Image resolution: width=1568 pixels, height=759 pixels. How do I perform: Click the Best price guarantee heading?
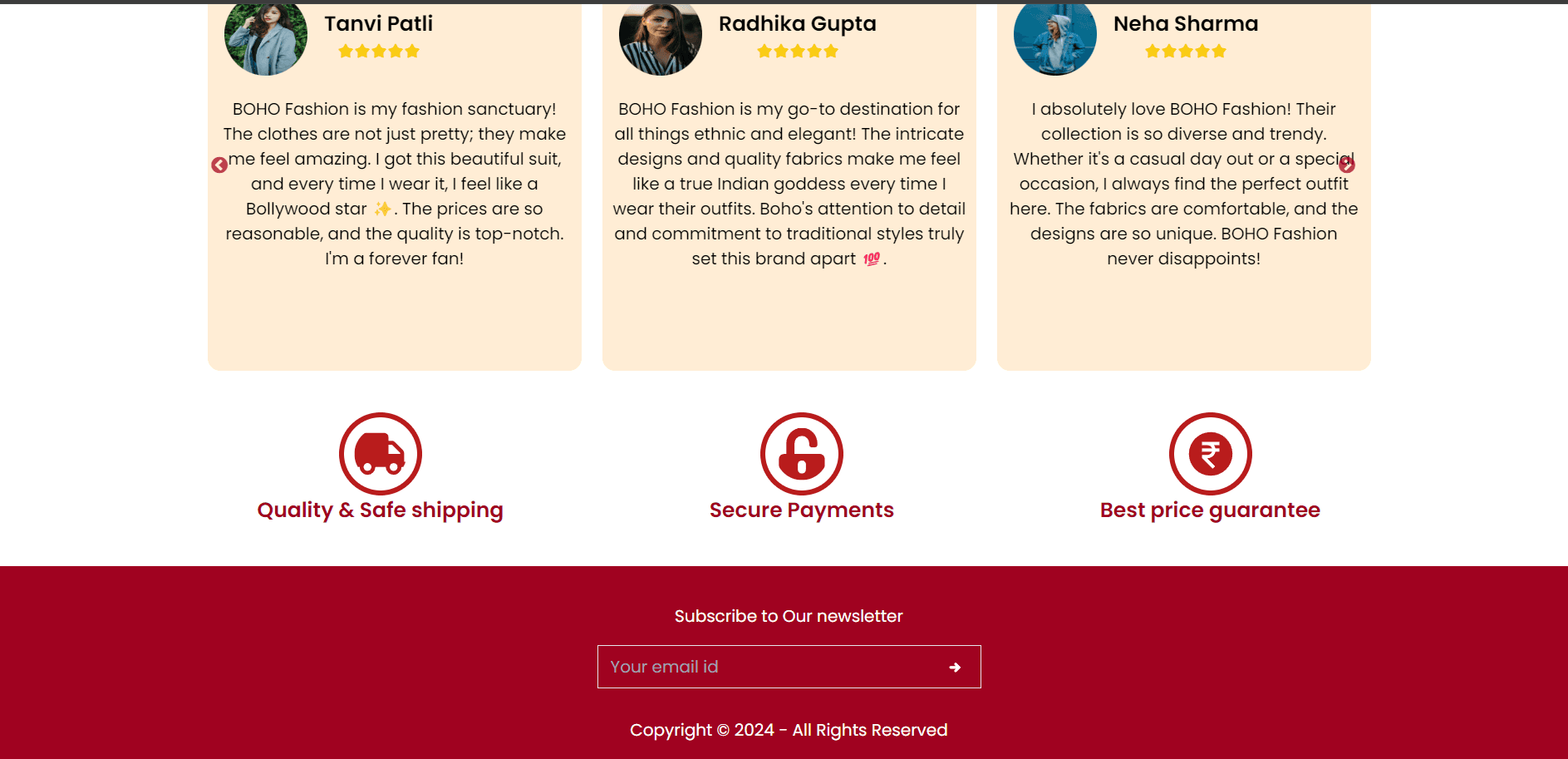click(x=1211, y=510)
